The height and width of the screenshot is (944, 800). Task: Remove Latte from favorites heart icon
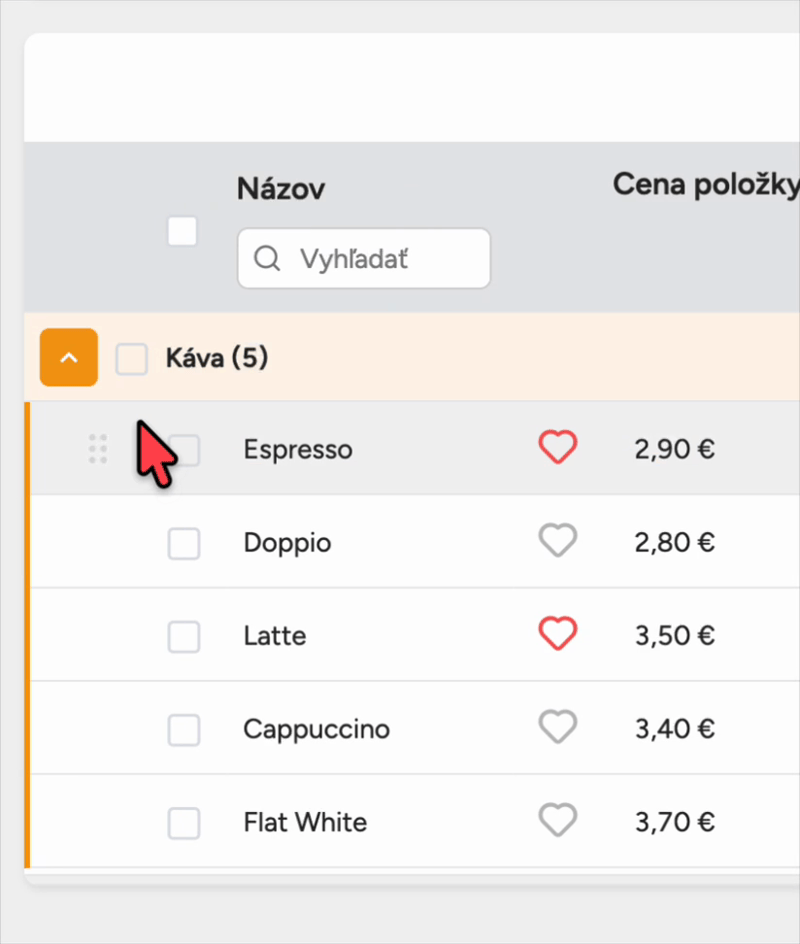click(x=557, y=634)
